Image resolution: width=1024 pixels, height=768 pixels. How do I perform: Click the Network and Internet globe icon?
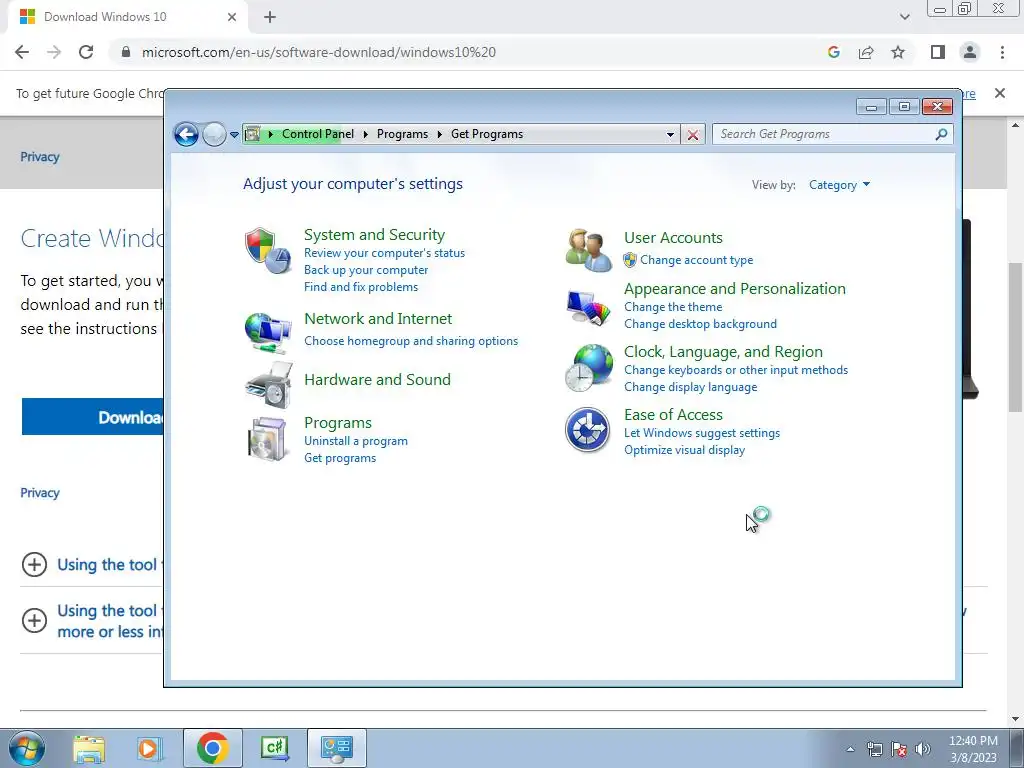coord(268,332)
